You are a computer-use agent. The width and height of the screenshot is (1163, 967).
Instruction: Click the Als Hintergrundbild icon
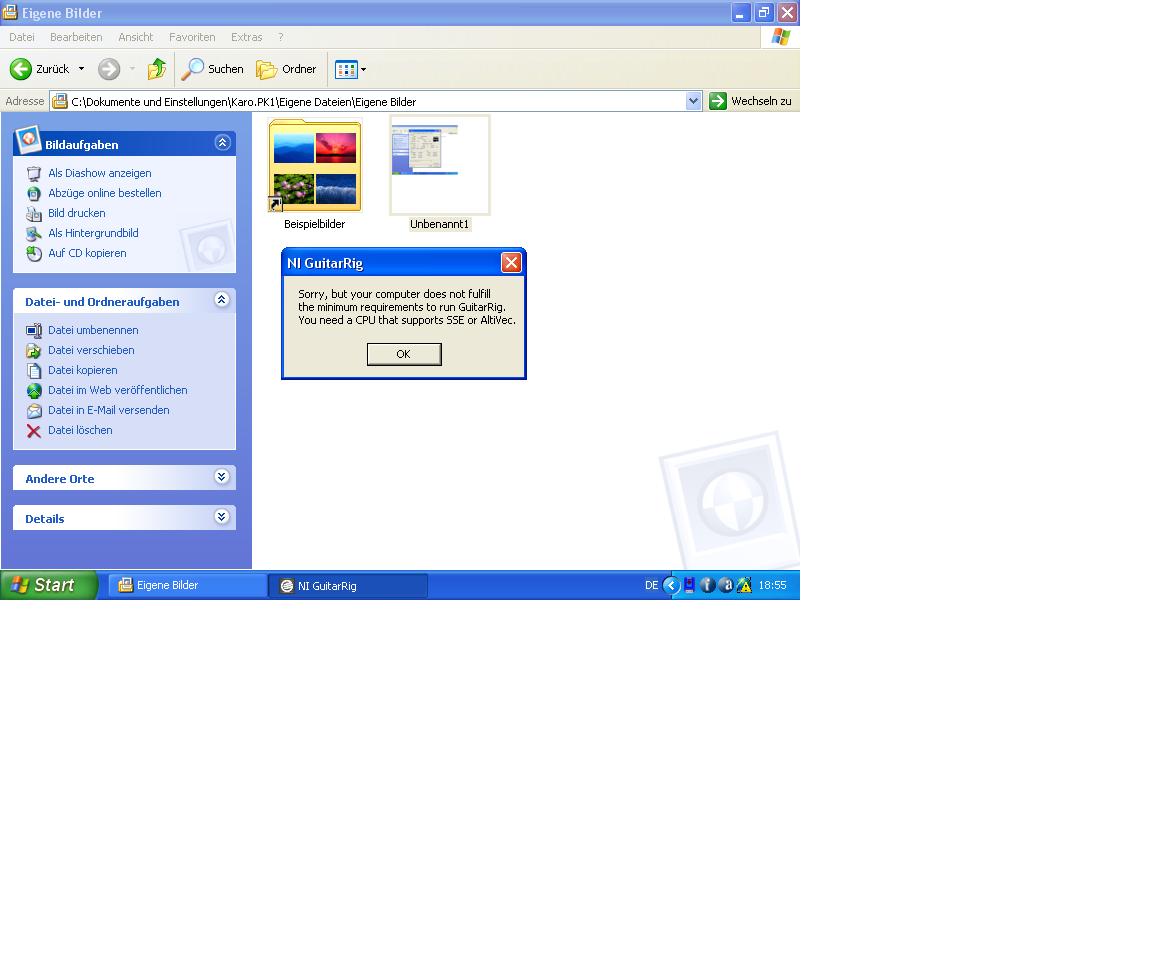click(34, 234)
